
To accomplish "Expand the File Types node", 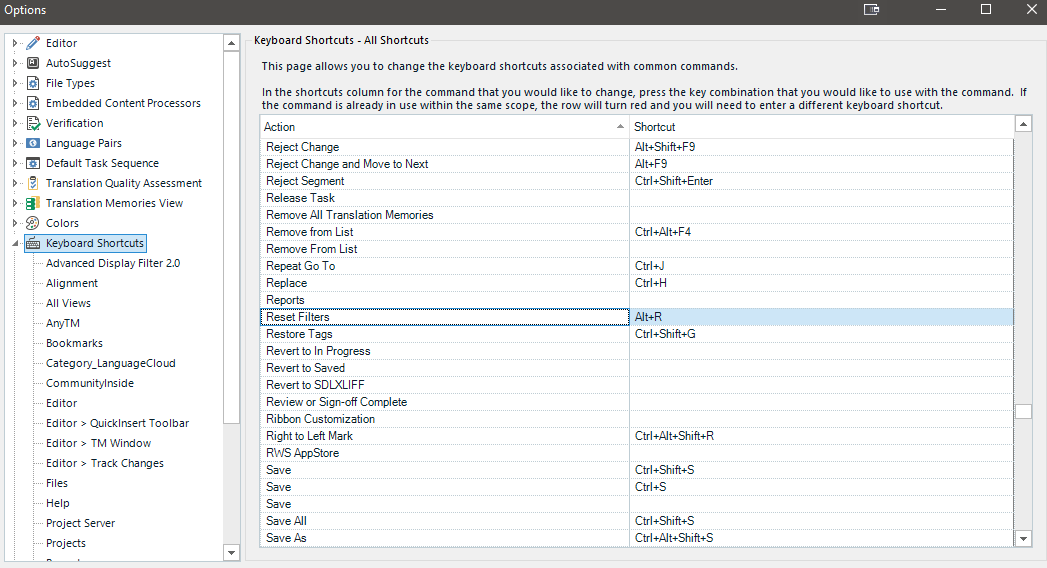I will tap(15, 83).
